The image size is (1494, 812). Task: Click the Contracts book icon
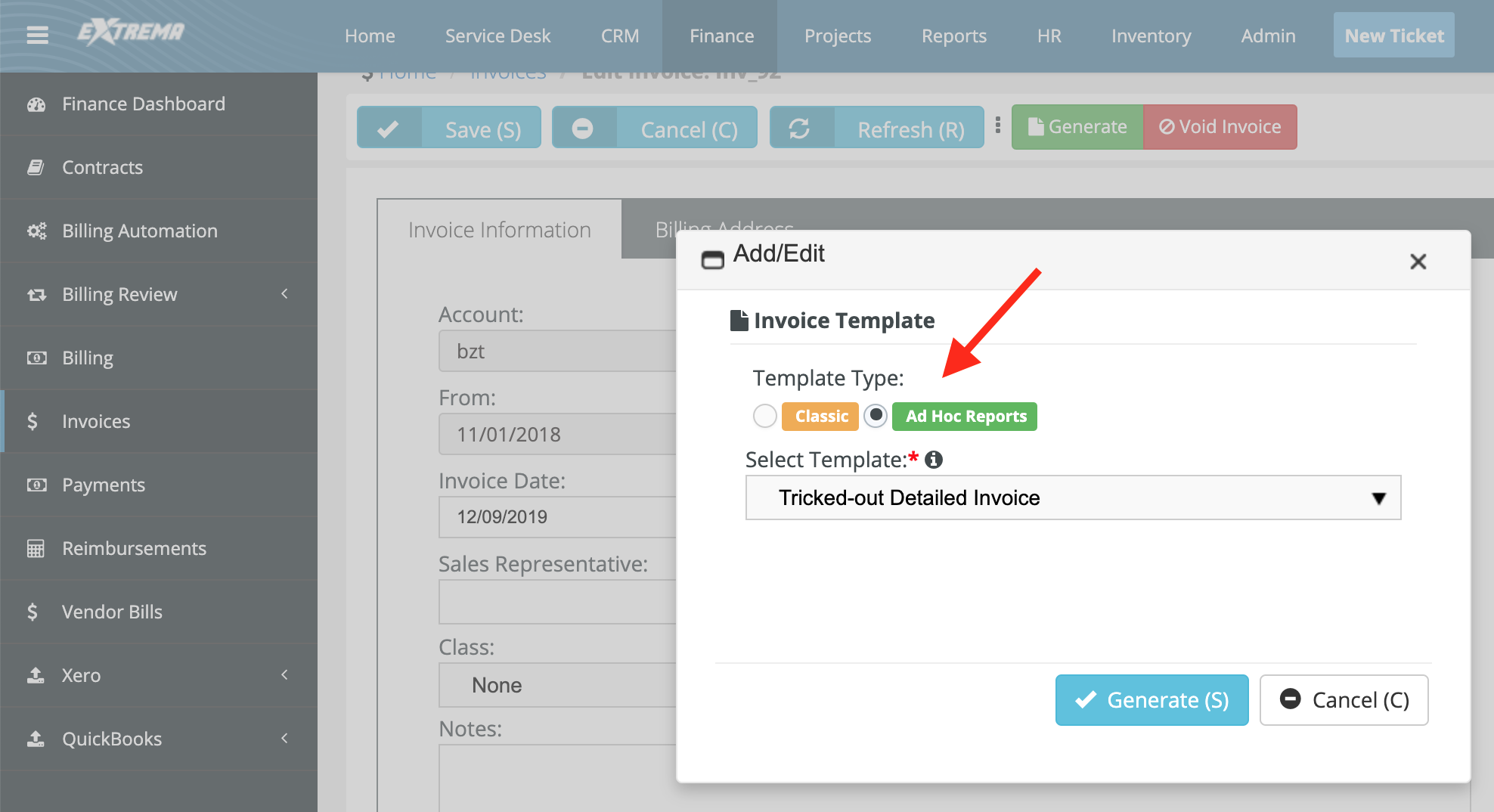click(x=36, y=168)
